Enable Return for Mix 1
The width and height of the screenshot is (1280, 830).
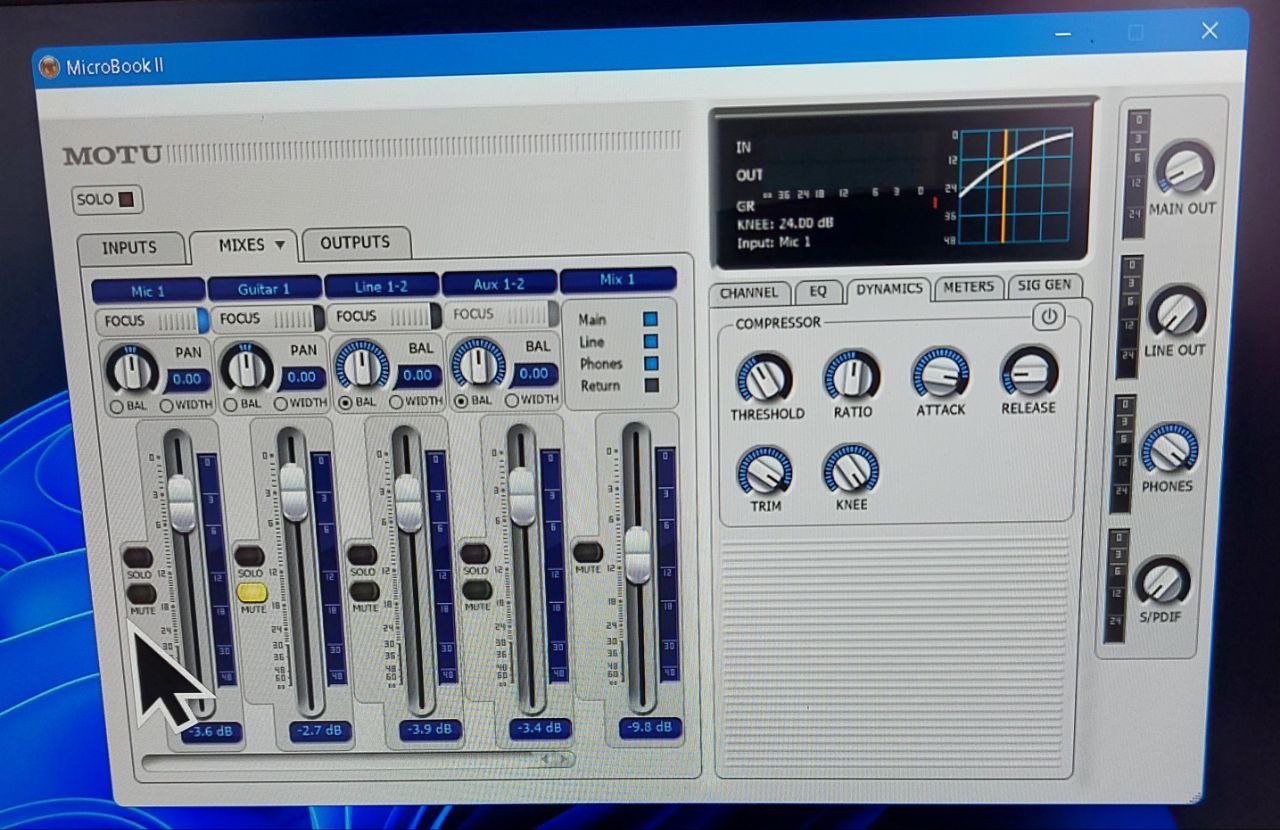tap(651, 385)
